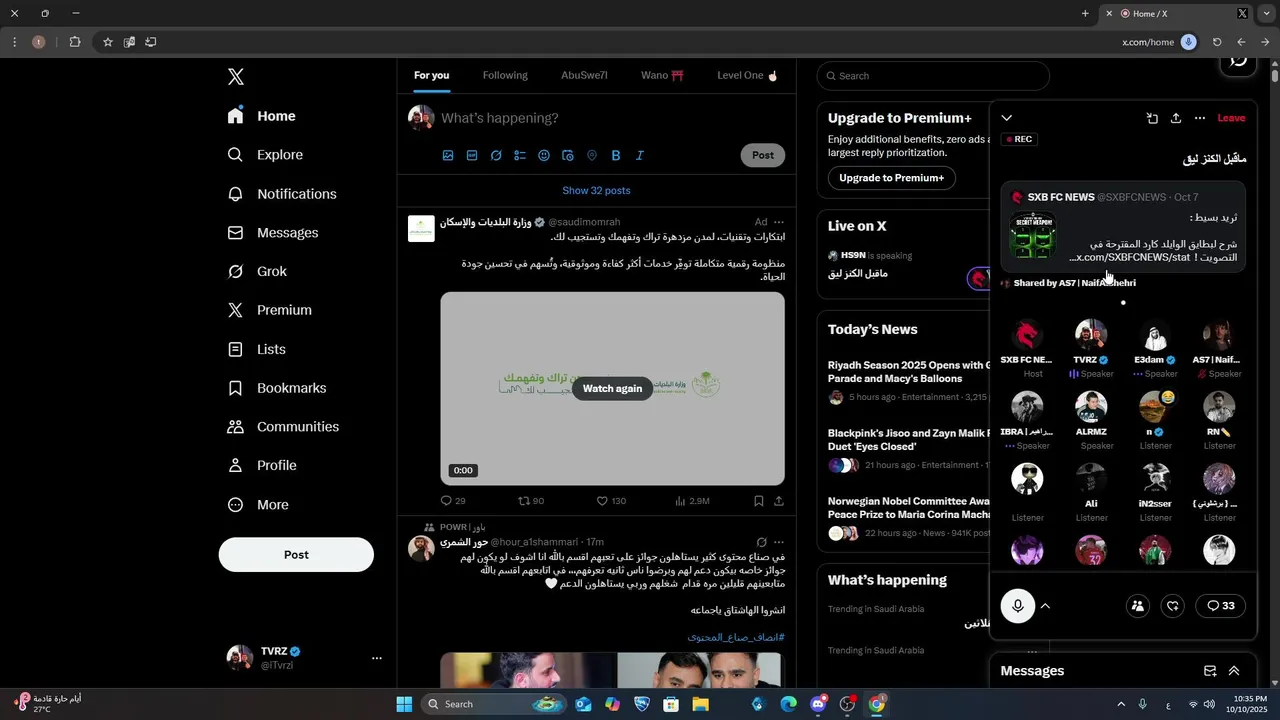Screen dimensions: 1280x720
Task: Open shared SXB FC NEWS post card
Action: tap(1124, 227)
